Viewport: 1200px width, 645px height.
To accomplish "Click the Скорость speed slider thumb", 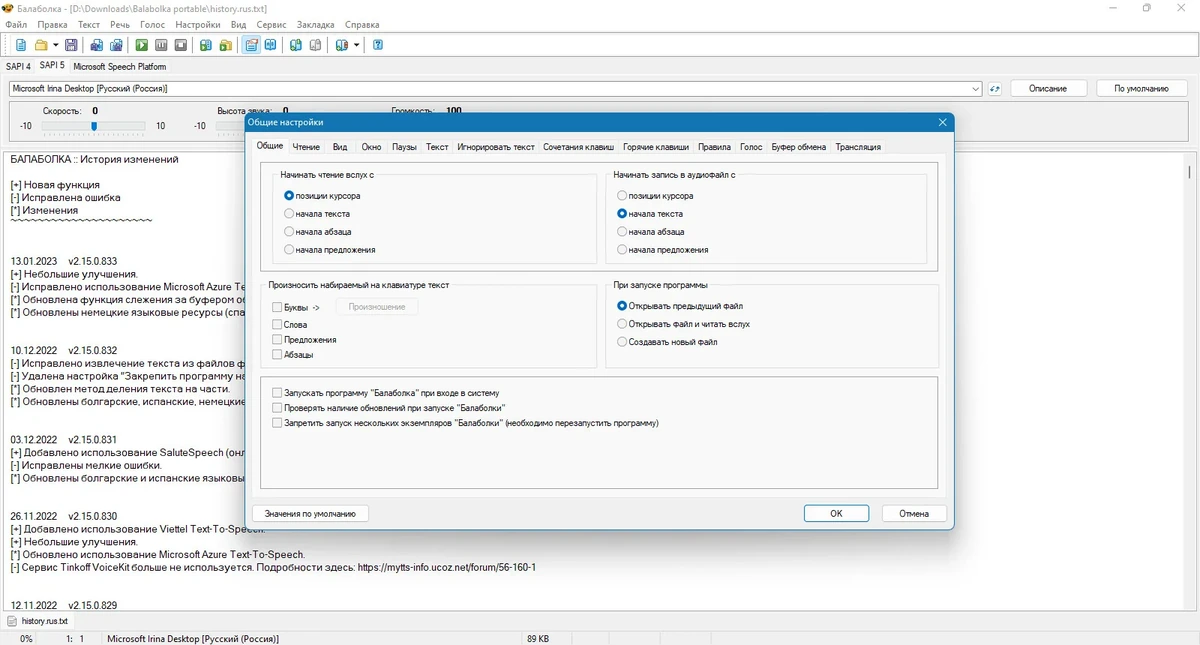I will pyautogui.click(x=93, y=126).
